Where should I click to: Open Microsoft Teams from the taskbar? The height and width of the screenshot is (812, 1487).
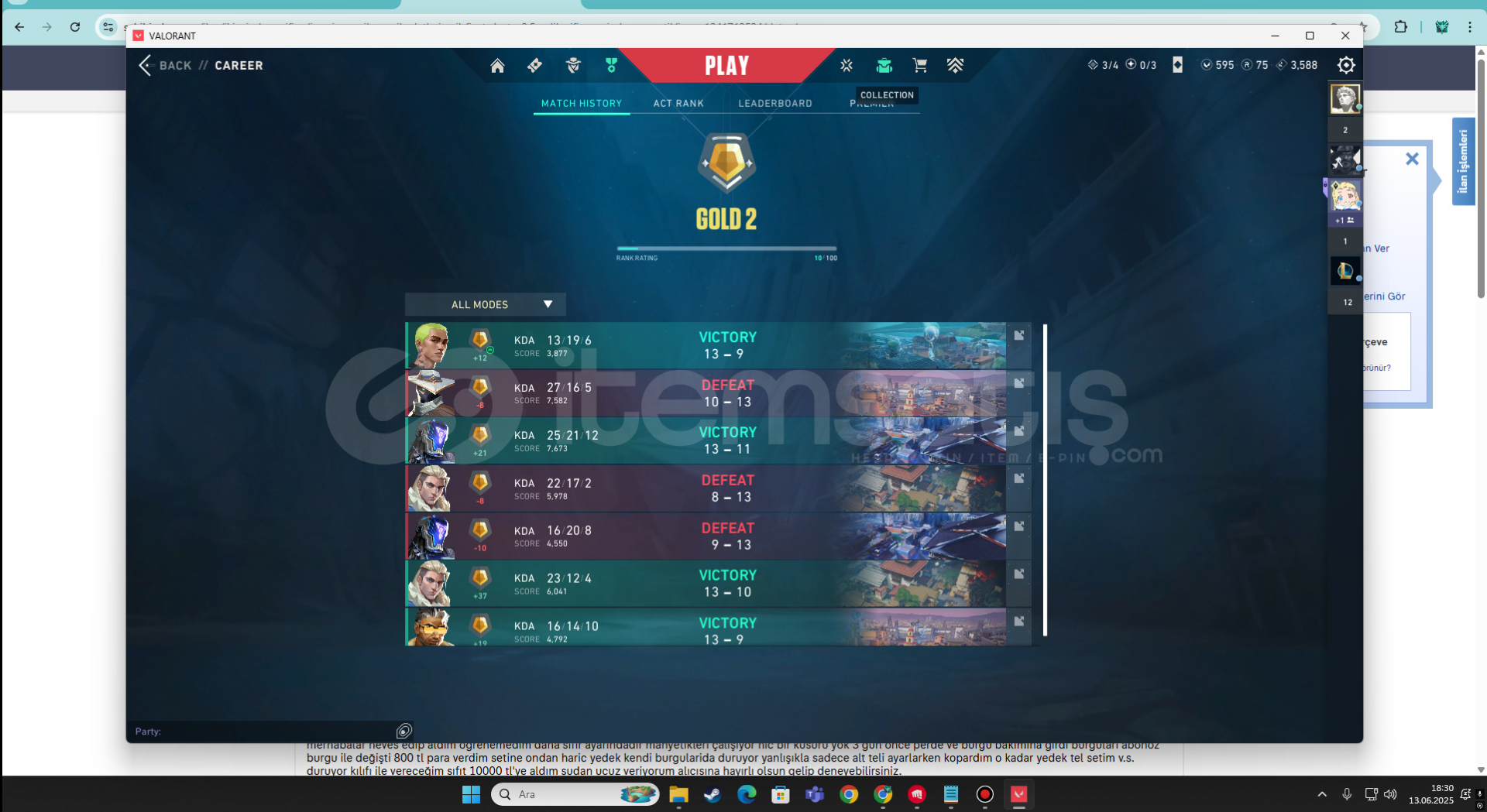click(x=815, y=794)
